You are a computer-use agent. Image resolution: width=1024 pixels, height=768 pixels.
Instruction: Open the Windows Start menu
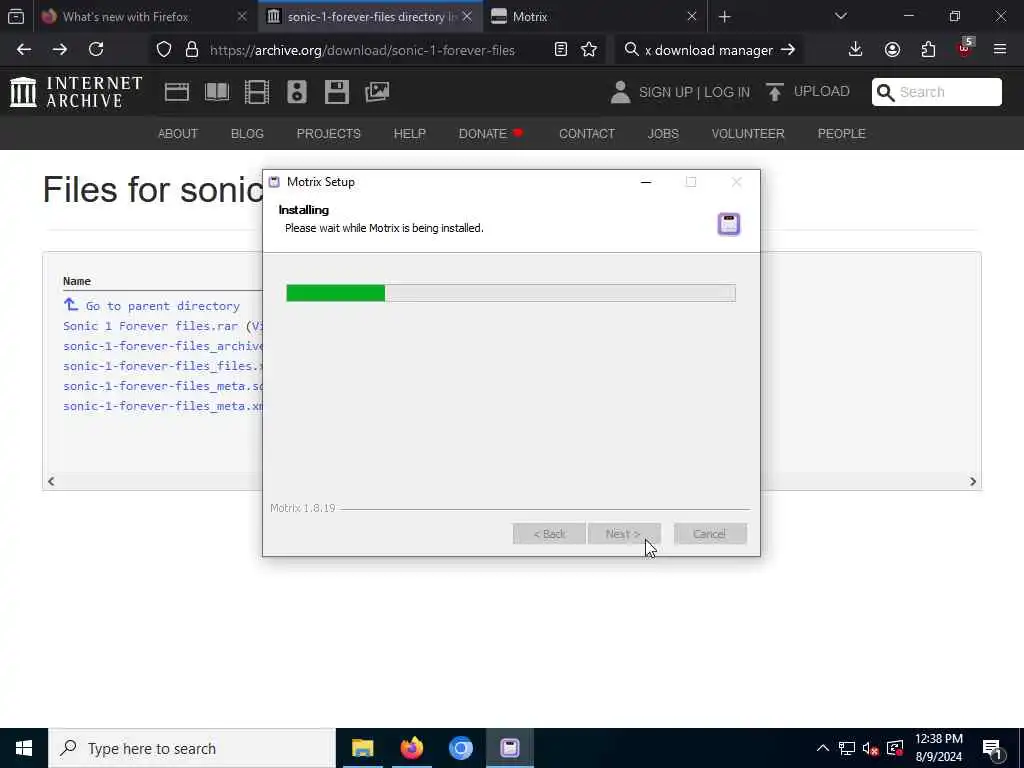pos(24,748)
